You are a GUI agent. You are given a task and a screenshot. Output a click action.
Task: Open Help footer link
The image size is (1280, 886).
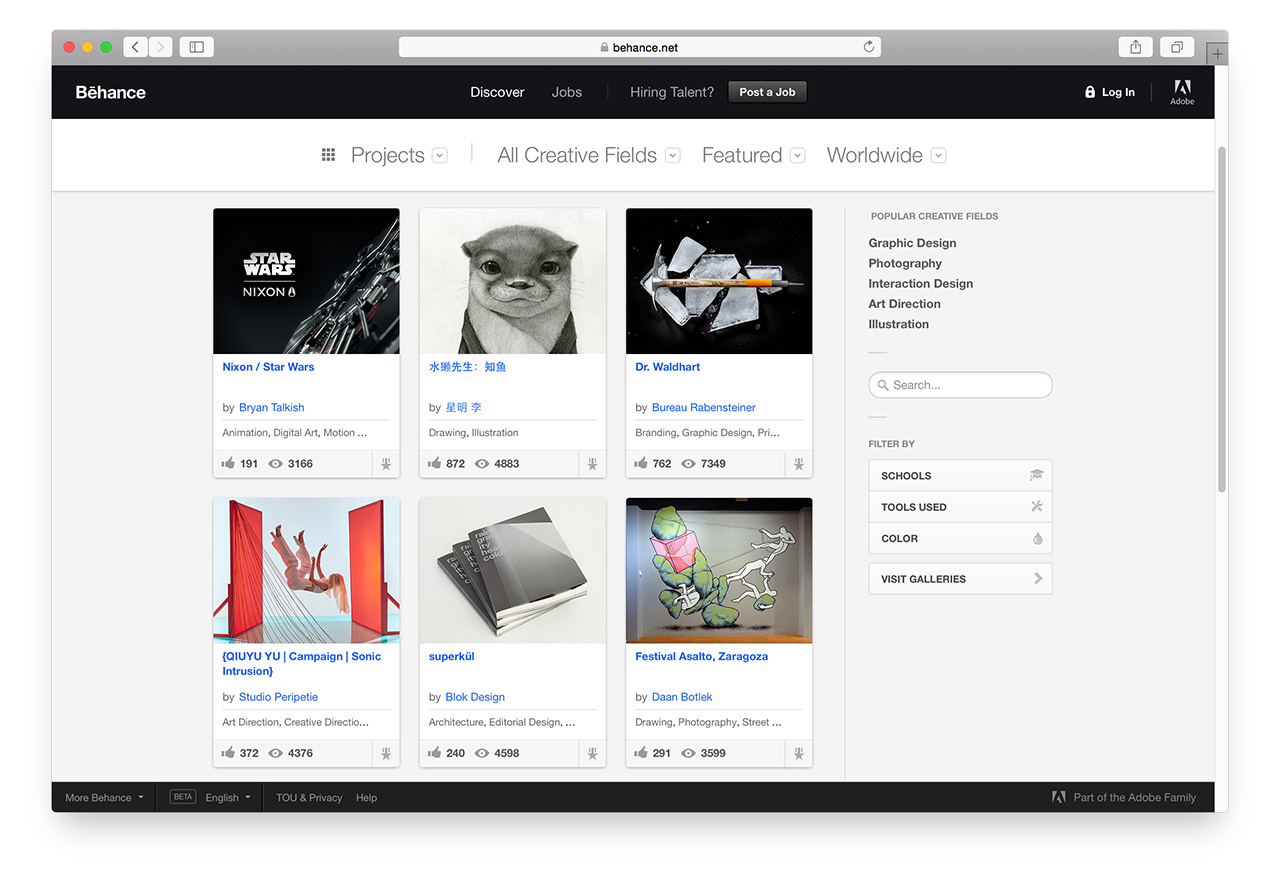coord(366,798)
